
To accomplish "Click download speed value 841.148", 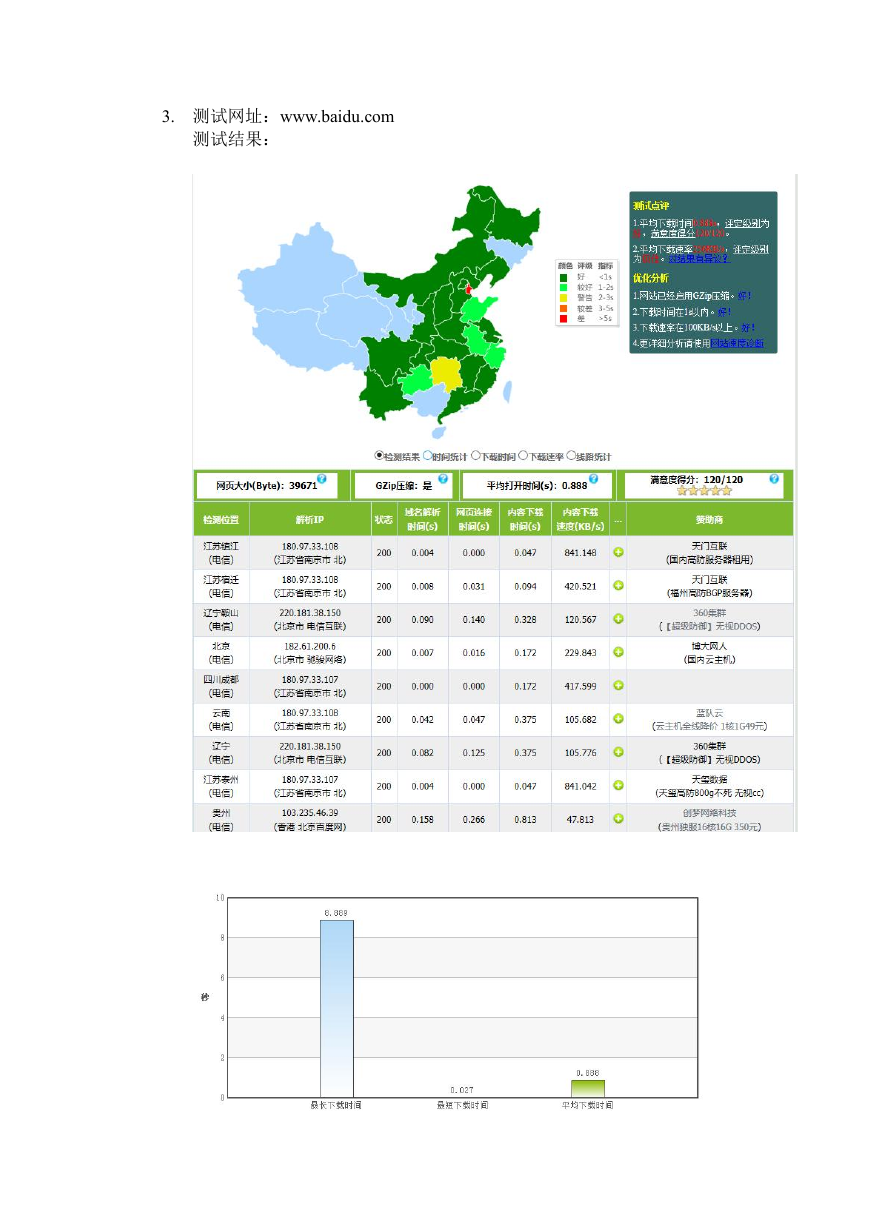I will point(580,553).
